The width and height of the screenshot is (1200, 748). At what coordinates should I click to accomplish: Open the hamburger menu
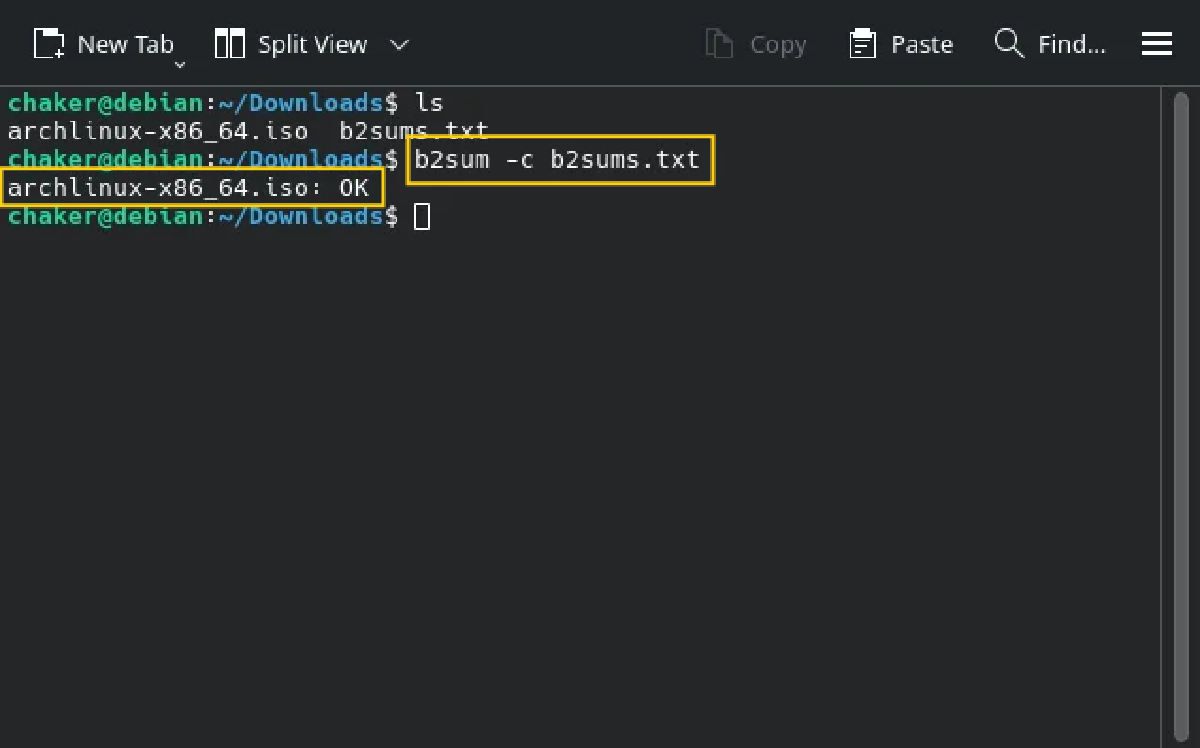coord(1157,44)
